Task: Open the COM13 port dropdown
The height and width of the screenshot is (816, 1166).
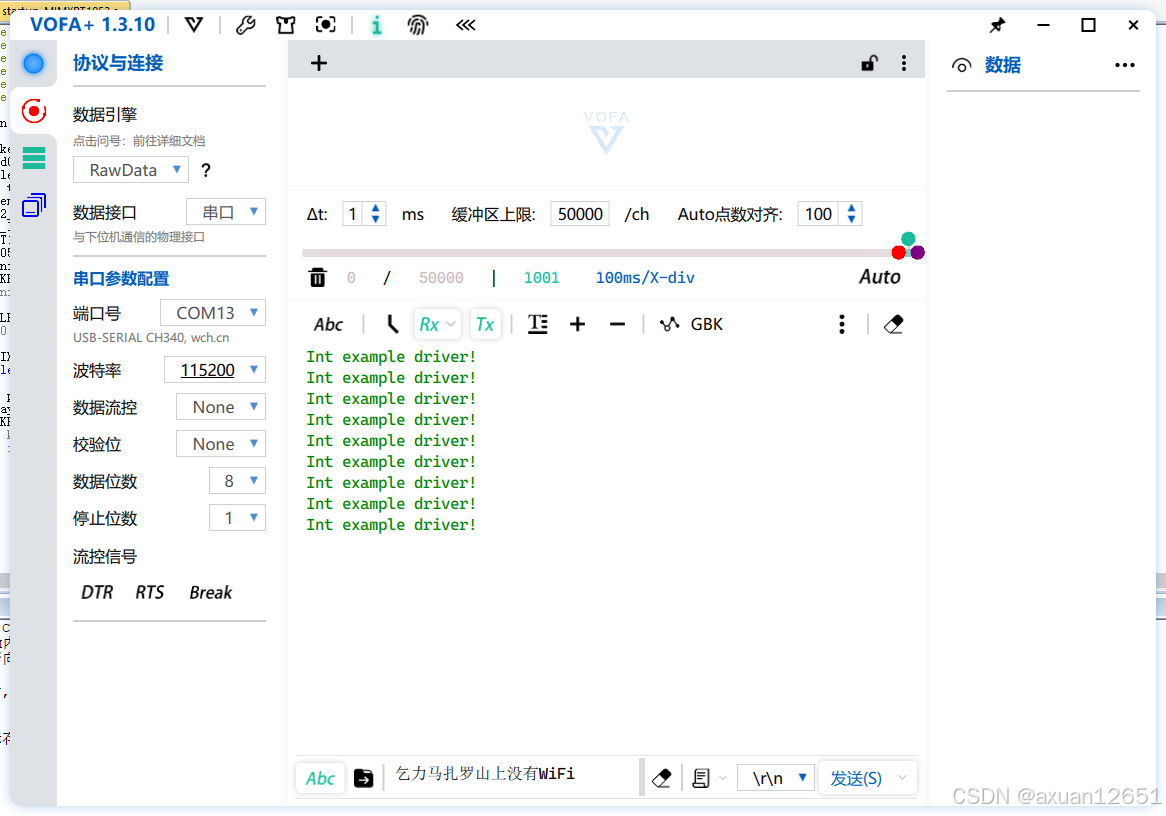Action: [x=212, y=312]
